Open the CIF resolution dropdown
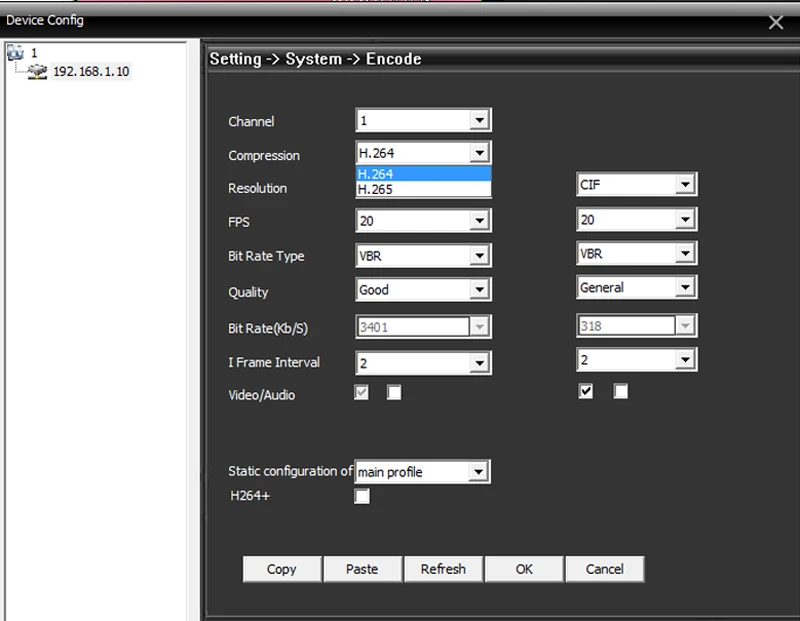The width and height of the screenshot is (800, 621). point(637,184)
